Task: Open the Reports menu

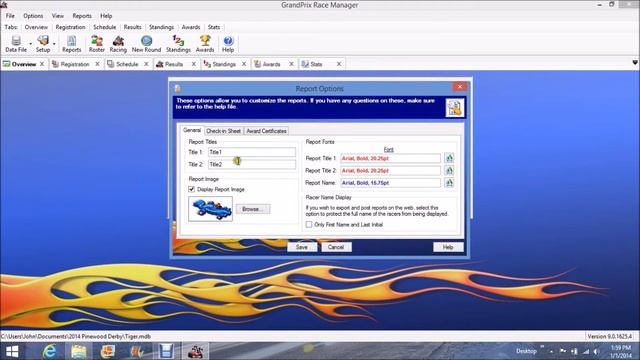Action: 82,16
